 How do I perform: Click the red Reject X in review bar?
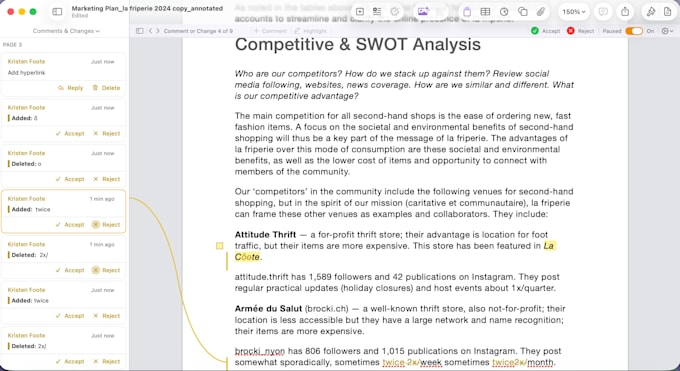tap(571, 31)
